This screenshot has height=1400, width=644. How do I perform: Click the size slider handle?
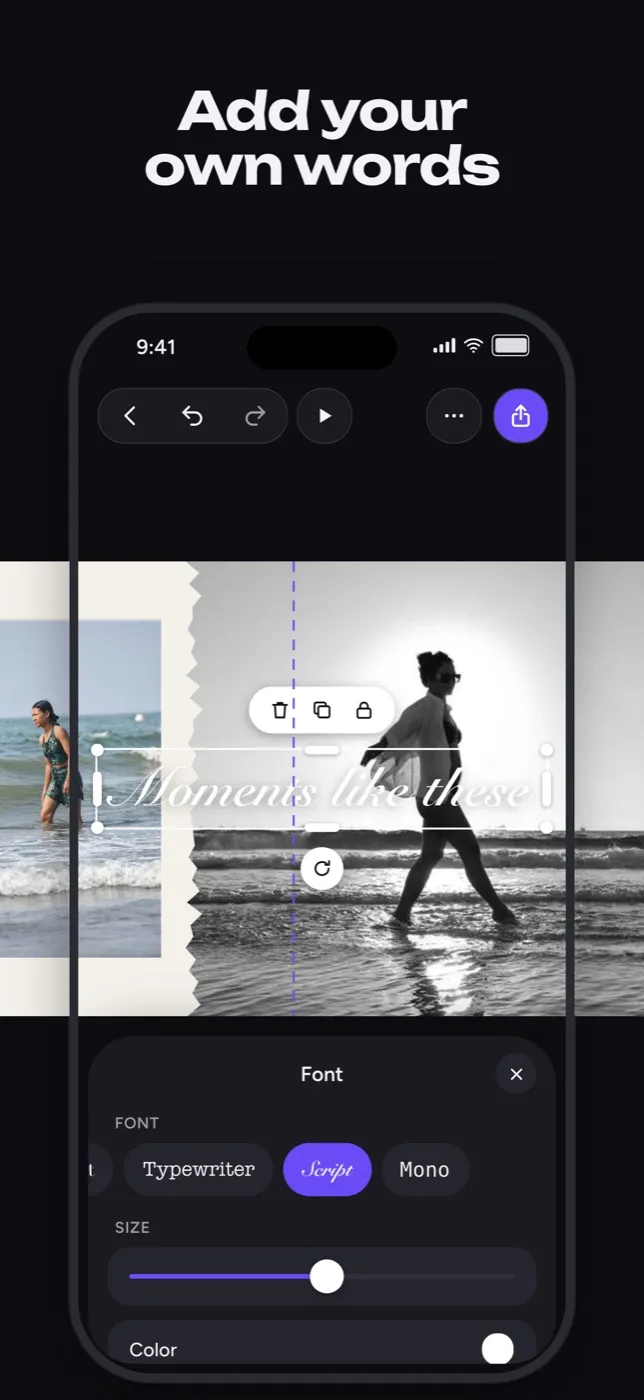[327, 1276]
